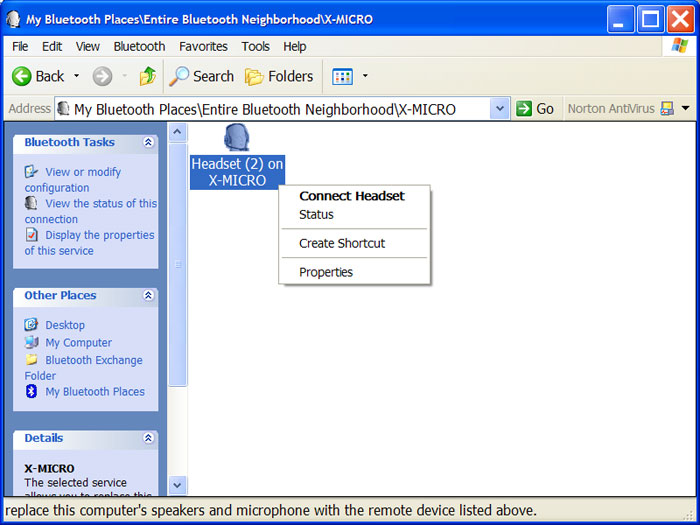
Task: Open the Views icon button
Action: tap(342, 76)
